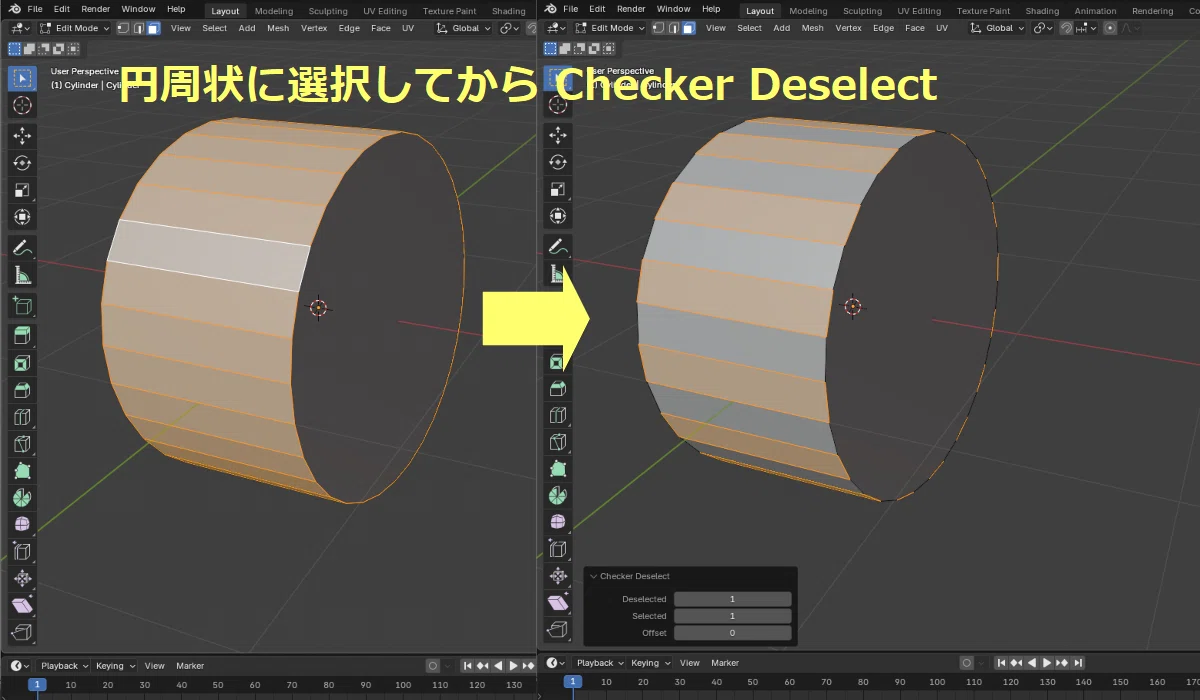Open pivot point dropdown in right window
The width and height of the screenshot is (1200, 700).
click(x=1043, y=28)
